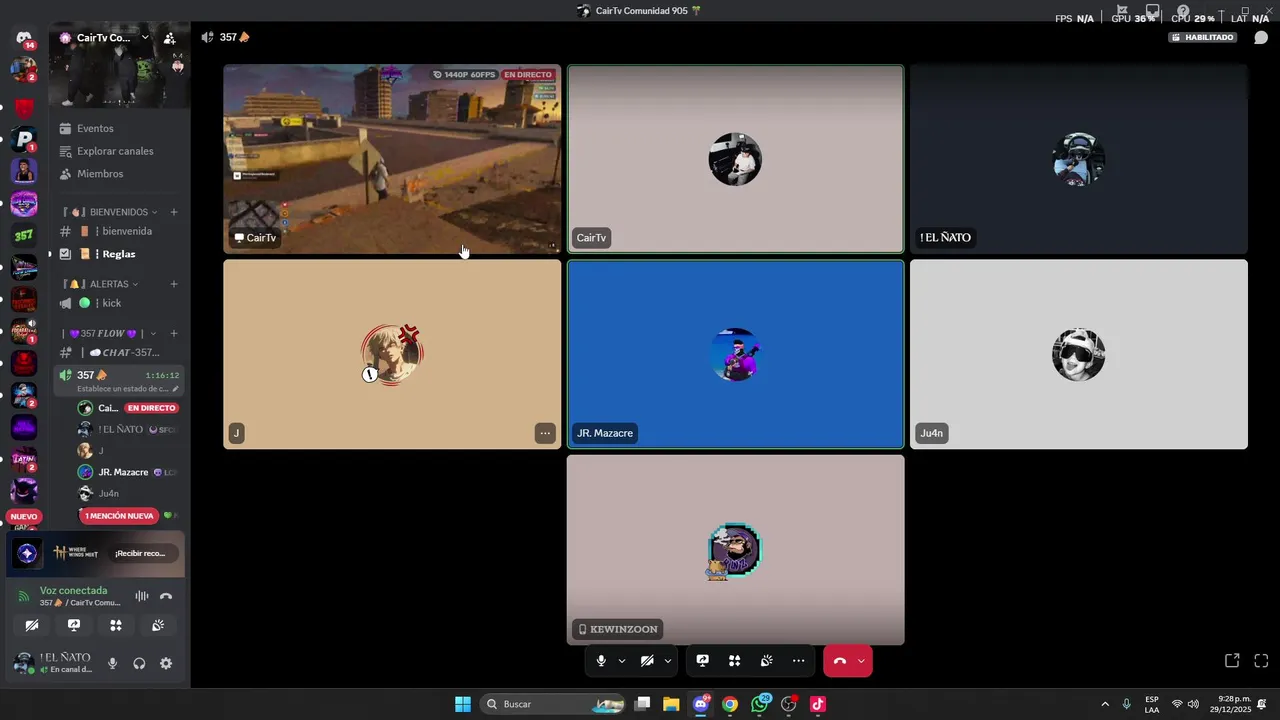Screen dimensions: 1280x720
Task: Open soundboard icon in call toolbar
Action: tap(767, 661)
